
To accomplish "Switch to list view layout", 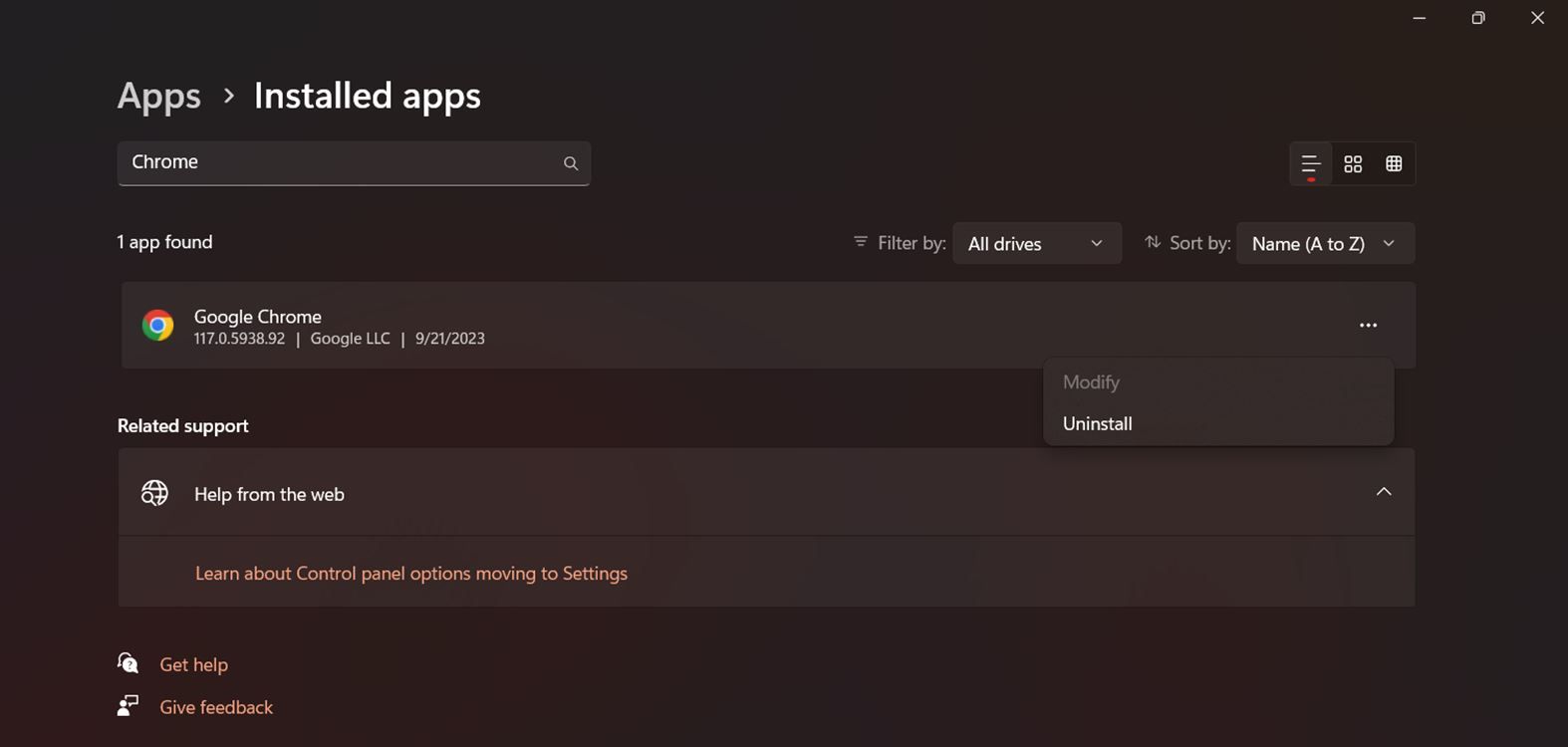I will [x=1311, y=163].
